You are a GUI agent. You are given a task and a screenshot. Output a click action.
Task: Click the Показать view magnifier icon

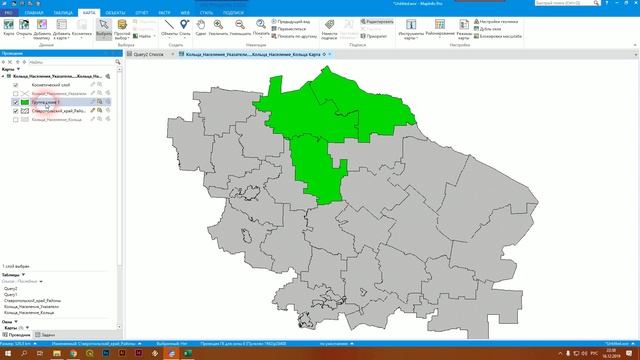coord(261,25)
